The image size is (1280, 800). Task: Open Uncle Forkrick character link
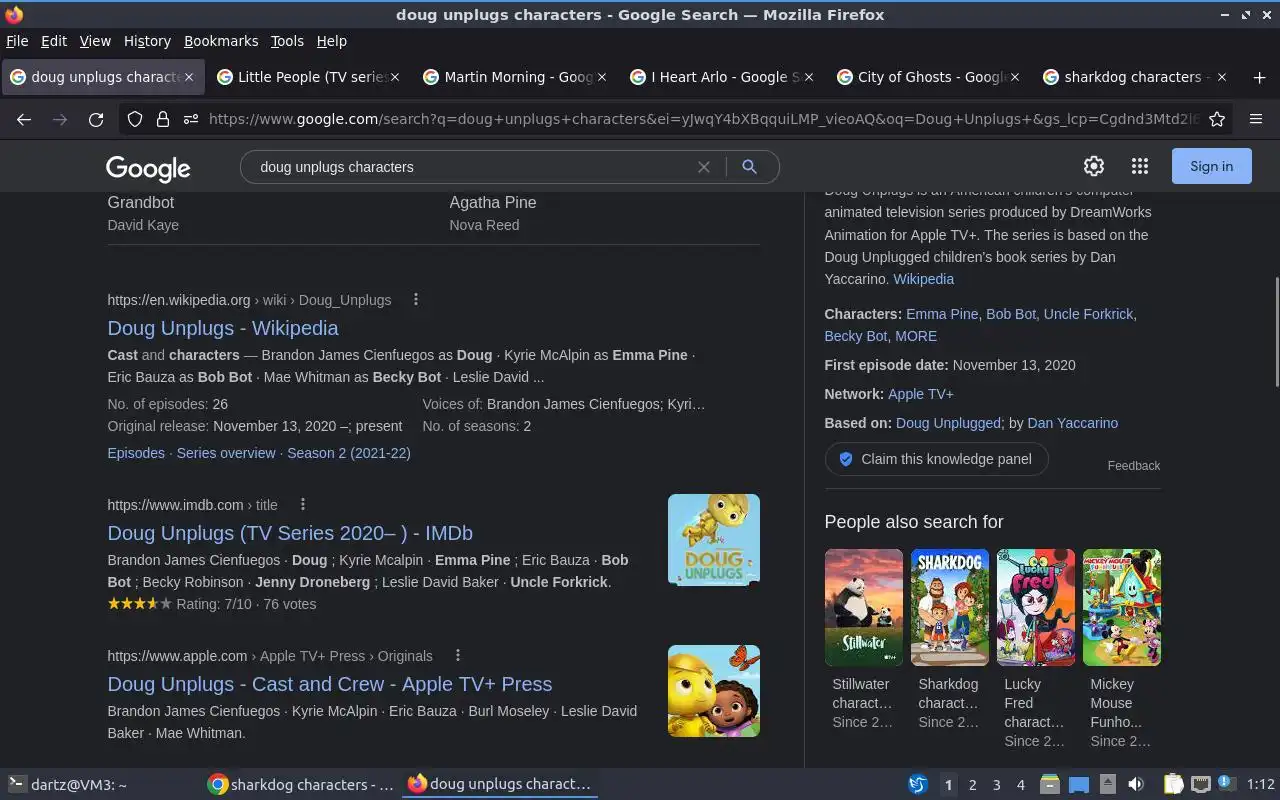tap(1088, 314)
